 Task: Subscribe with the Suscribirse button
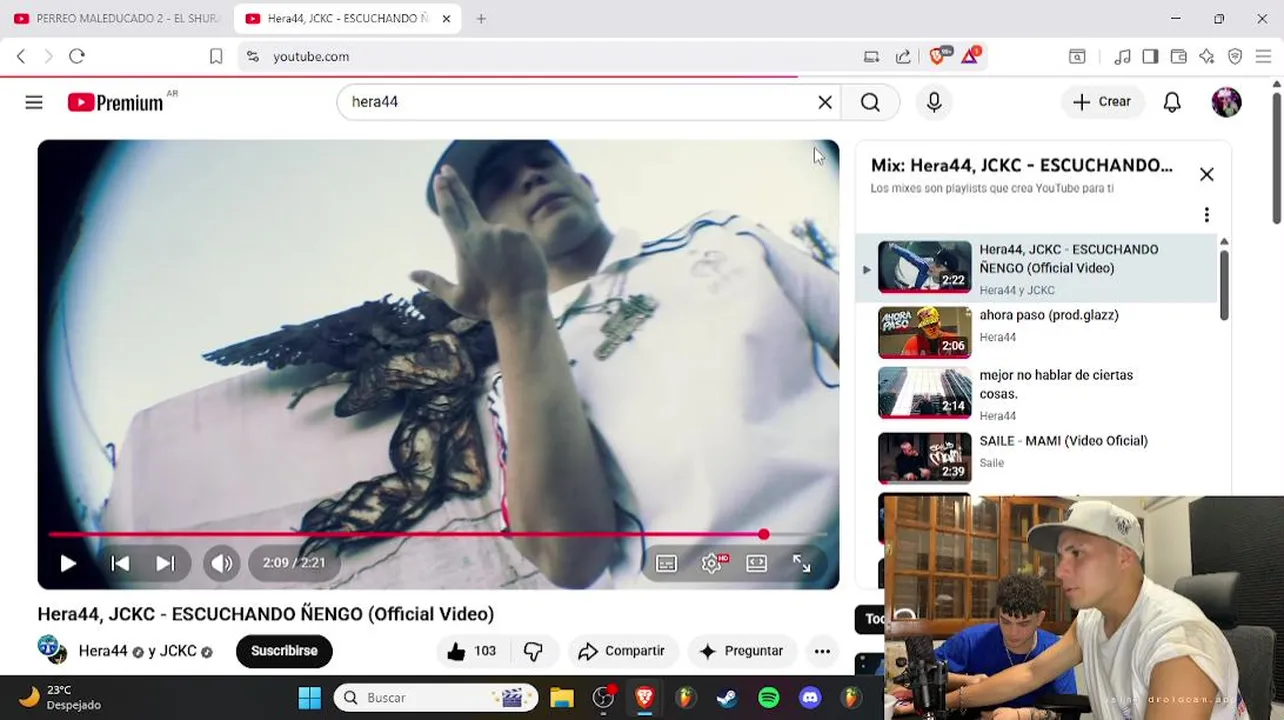[x=284, y=651]
